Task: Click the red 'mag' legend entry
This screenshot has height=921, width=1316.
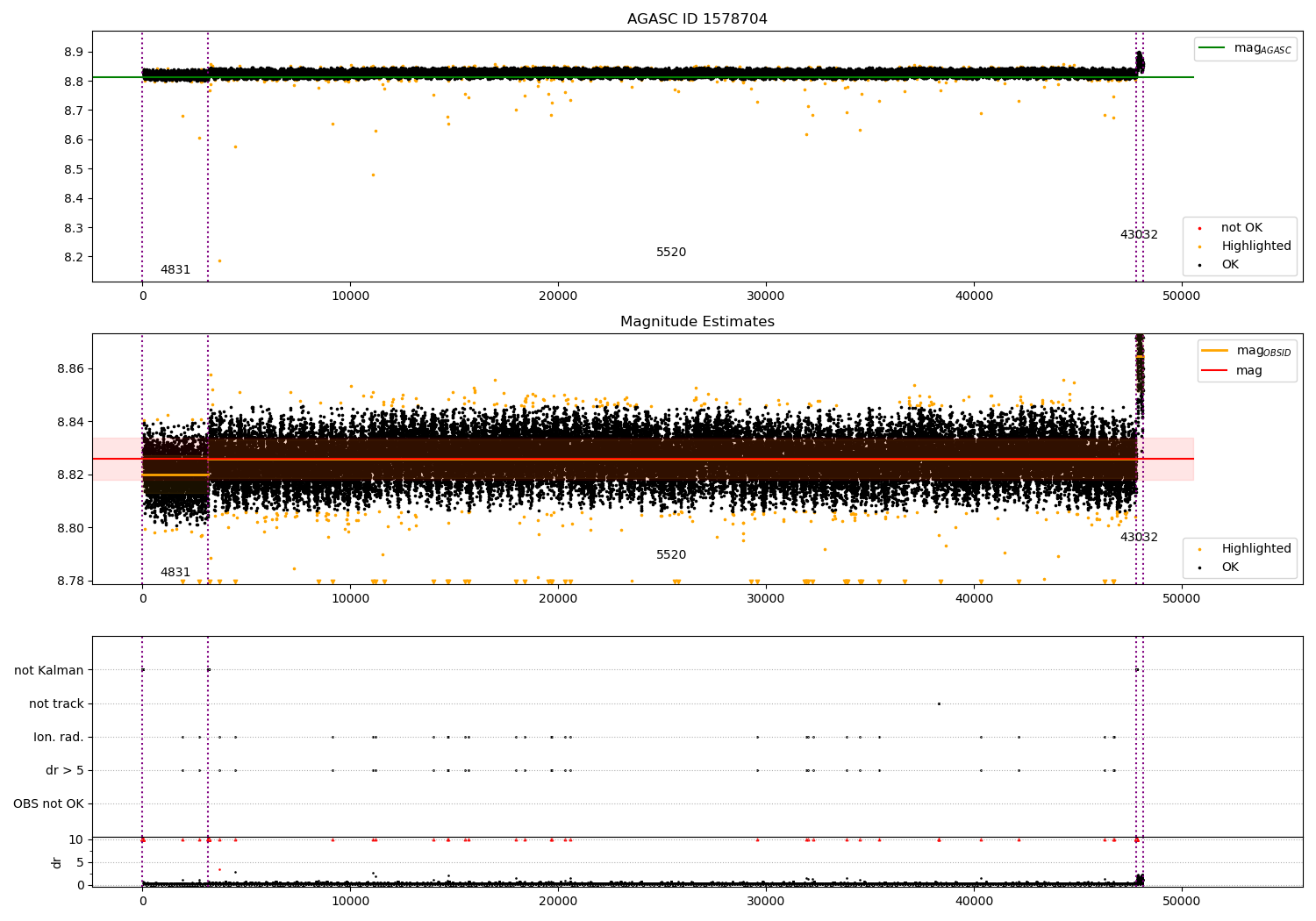Action: click(x=1232, y=371)
